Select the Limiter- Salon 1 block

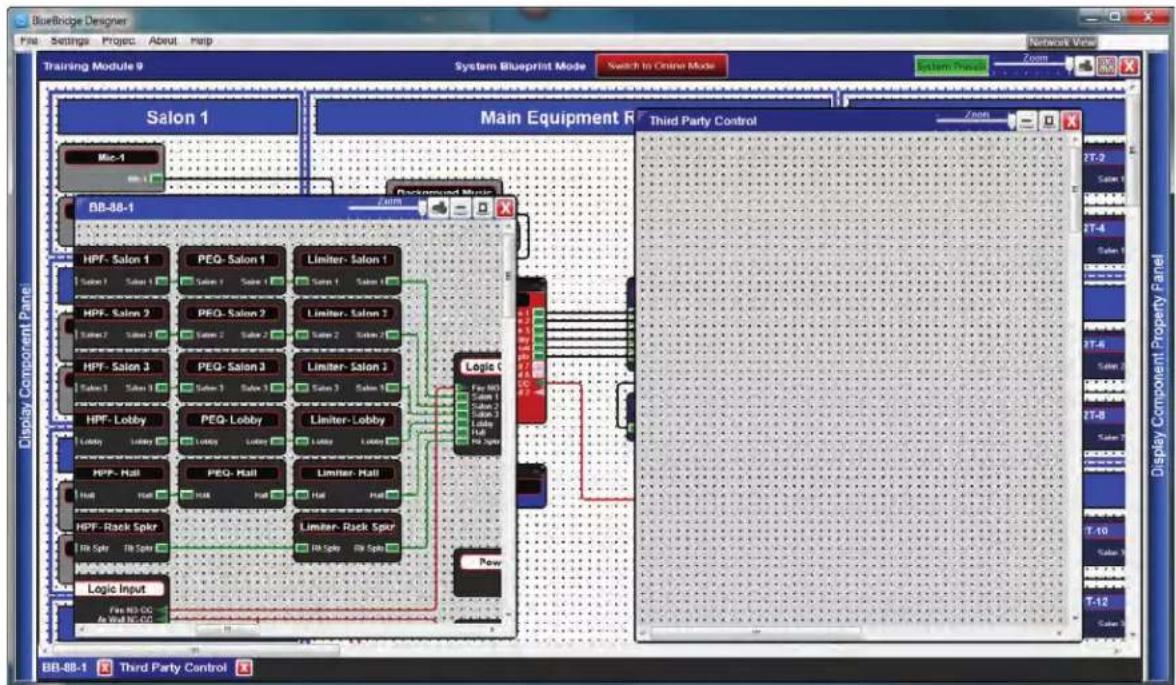[x=346, y=269]
